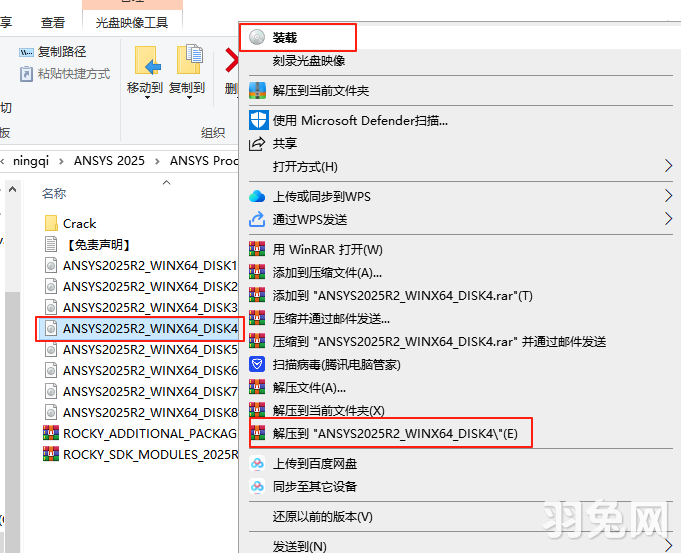This screenshot has width=681, height=553.
Task: Click the Baidu Netdisk upload icon
Action: [x=257, y=464]
